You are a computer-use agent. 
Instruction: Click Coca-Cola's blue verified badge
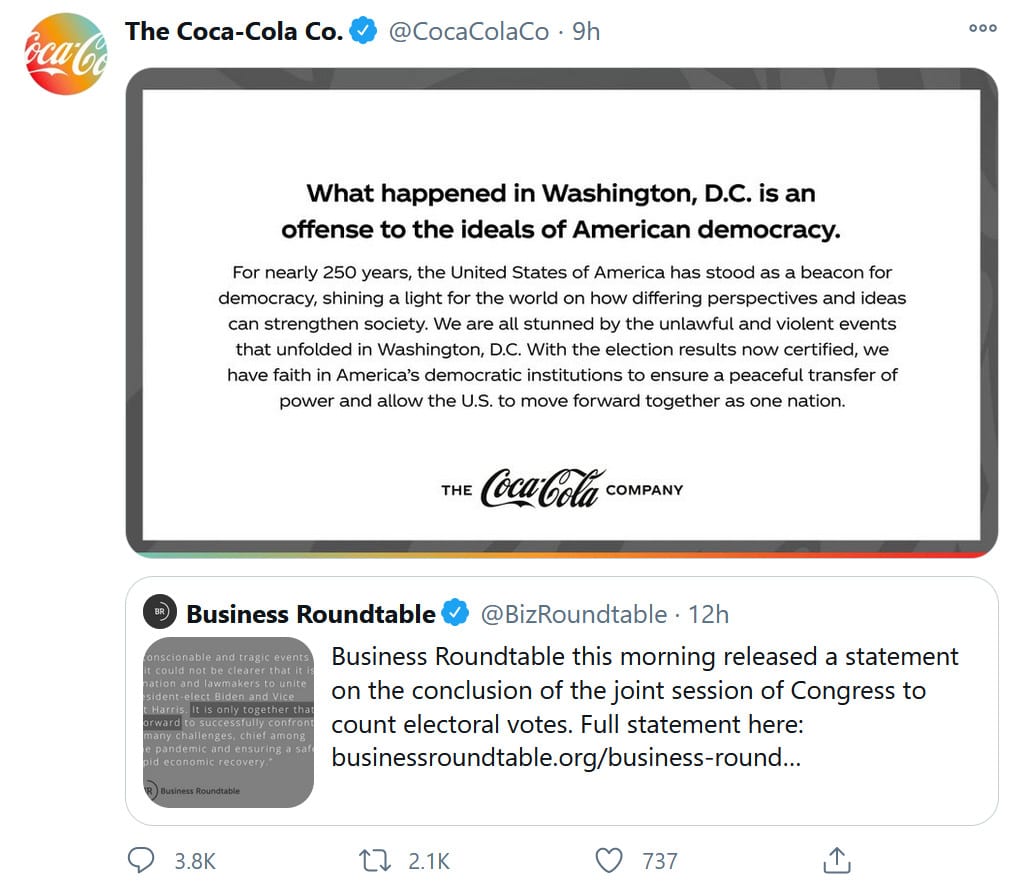tap(362, 32)
